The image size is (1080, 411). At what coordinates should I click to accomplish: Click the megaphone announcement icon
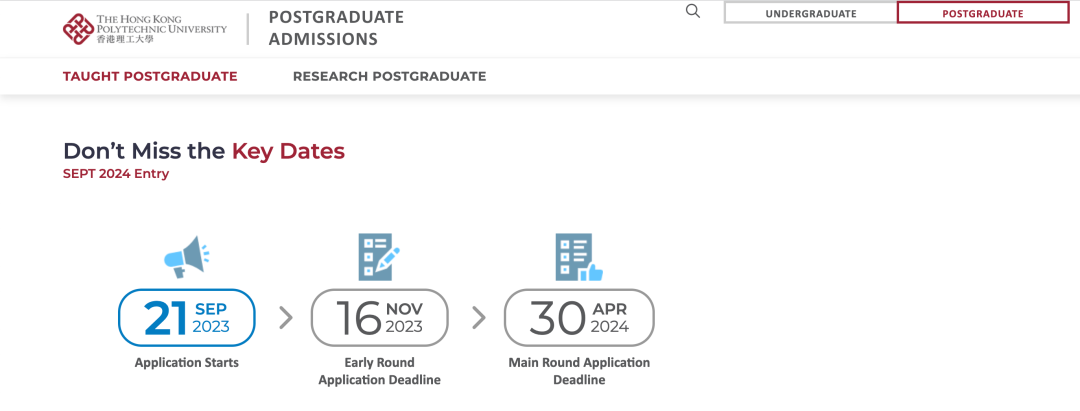(x=186, y=256)
